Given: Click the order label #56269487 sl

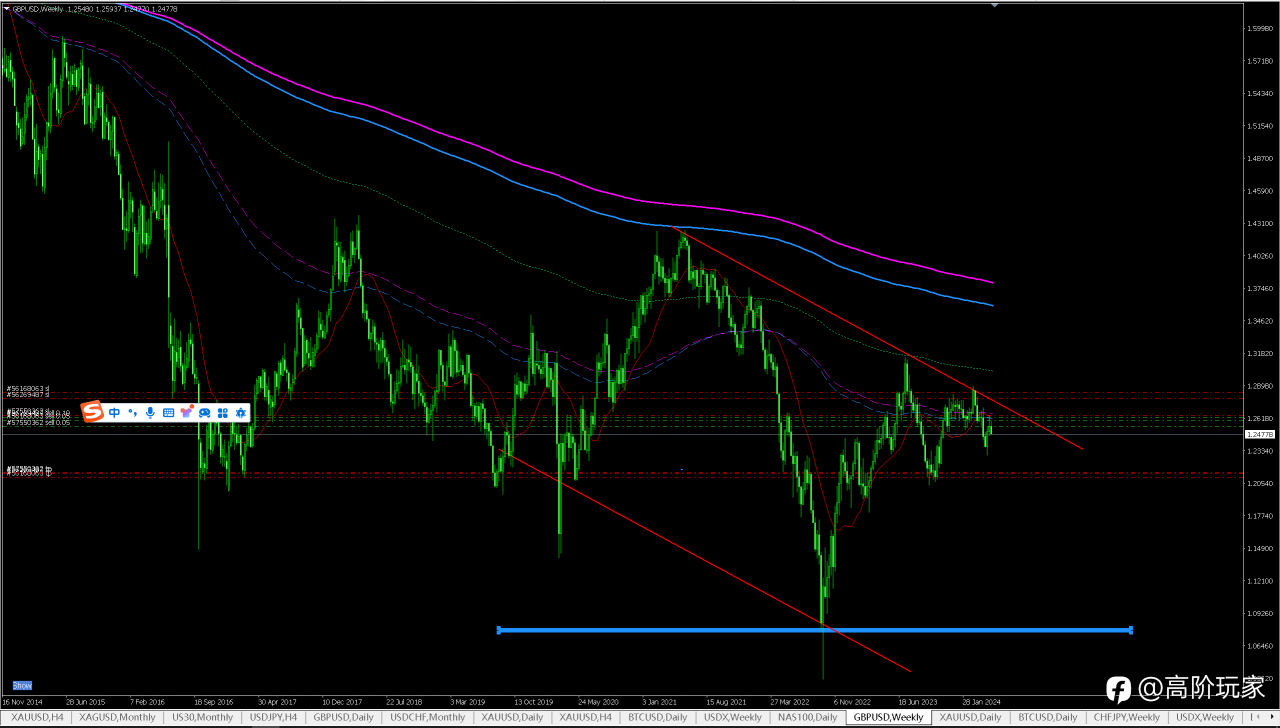Looking at the screenshot, I should (x=27, y=395).
